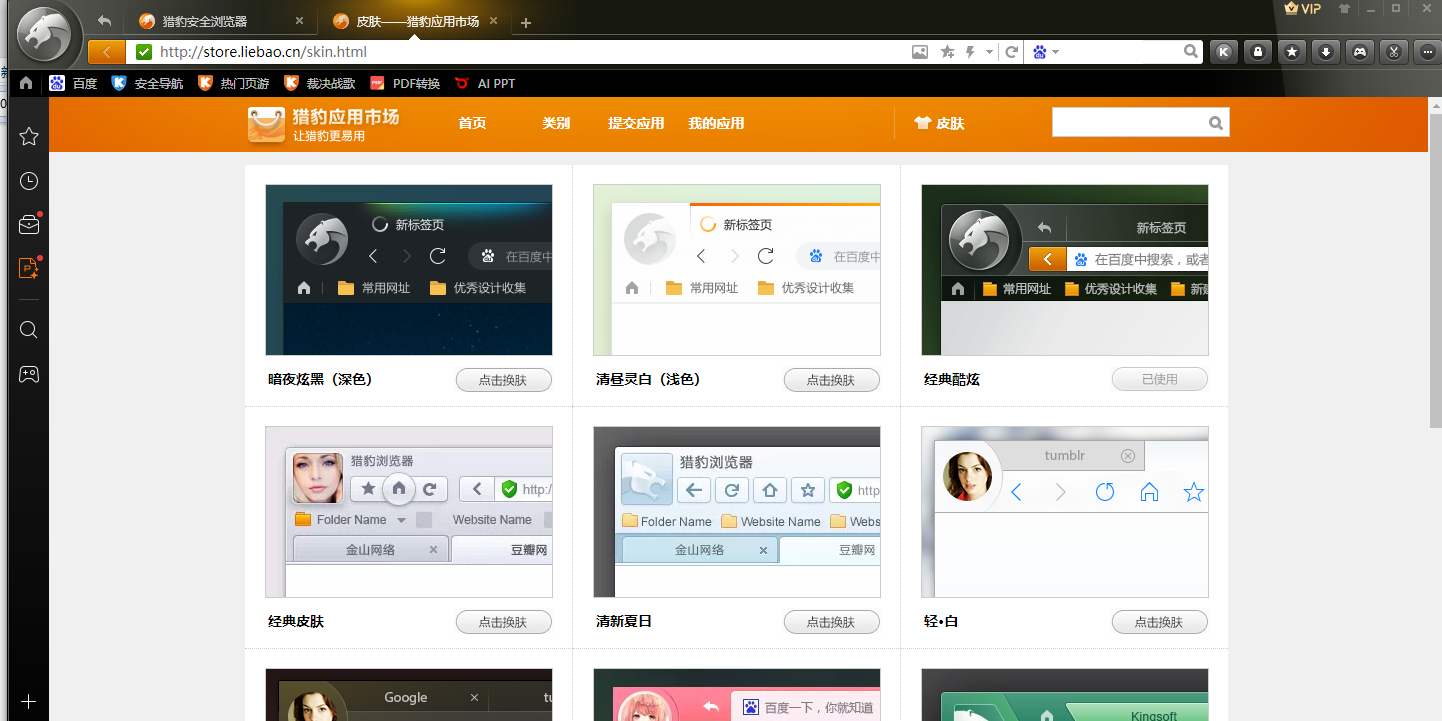Open the download manager arrow icon
The image size is (1442, 721).
pos(1325,52)
